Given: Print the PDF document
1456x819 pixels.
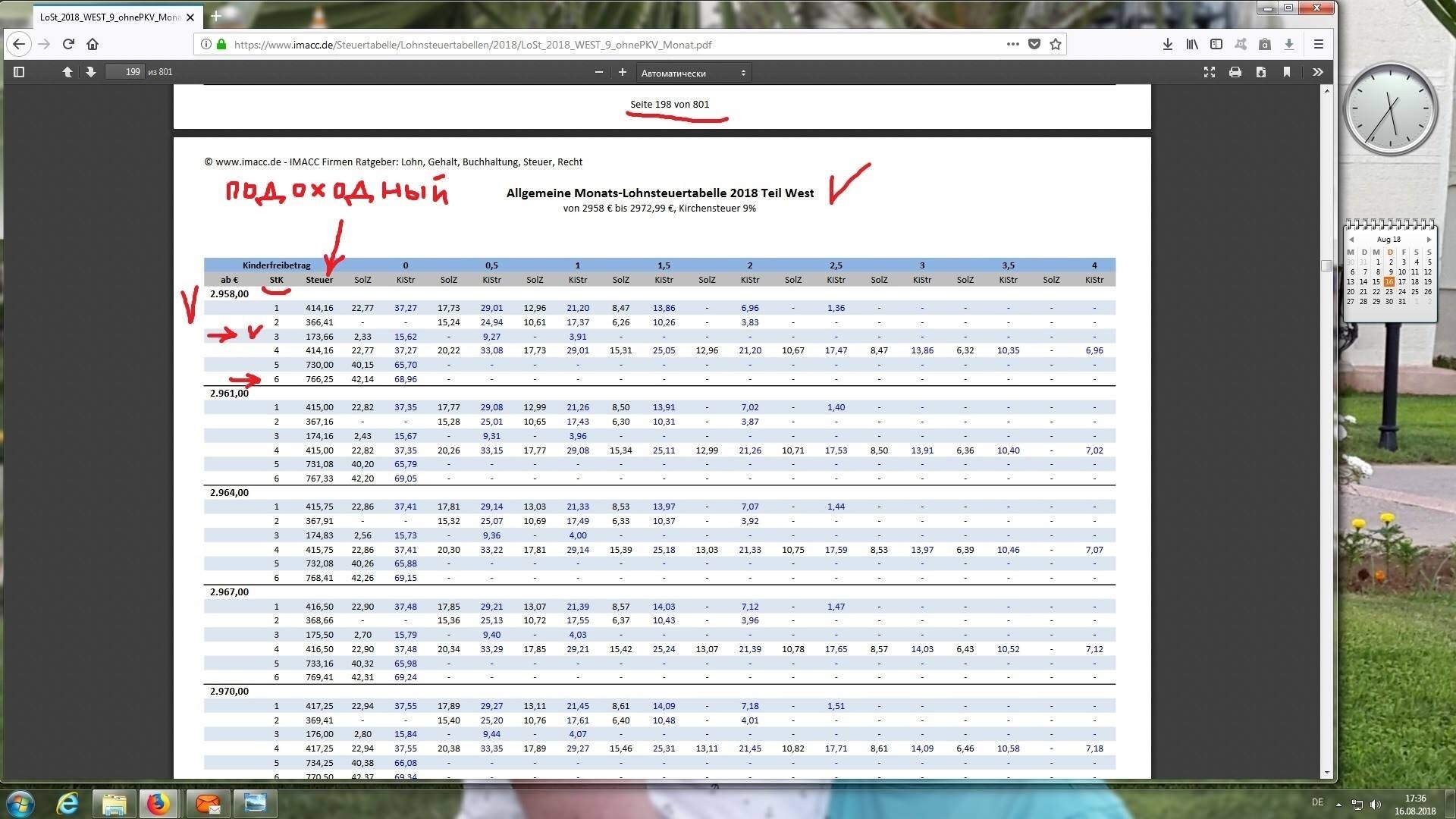Looking at the screenshot, I should tap(1235, 72).
